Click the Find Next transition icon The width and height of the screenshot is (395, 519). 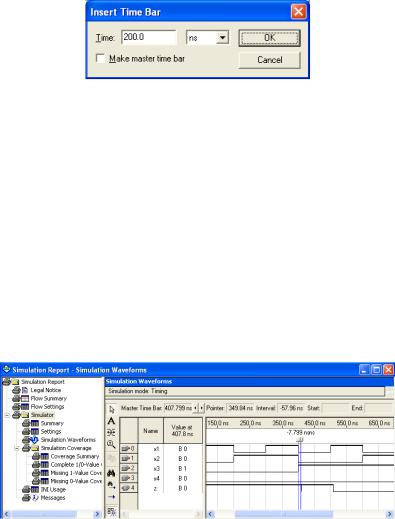click(111, 485)
